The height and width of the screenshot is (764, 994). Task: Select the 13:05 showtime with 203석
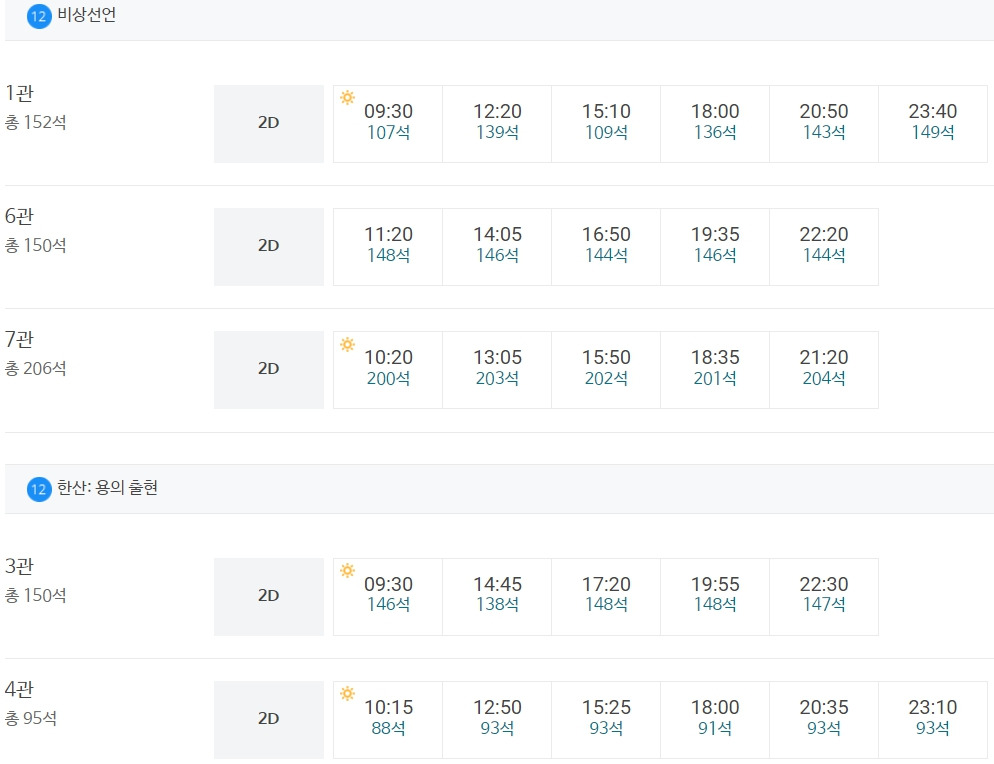497,370
